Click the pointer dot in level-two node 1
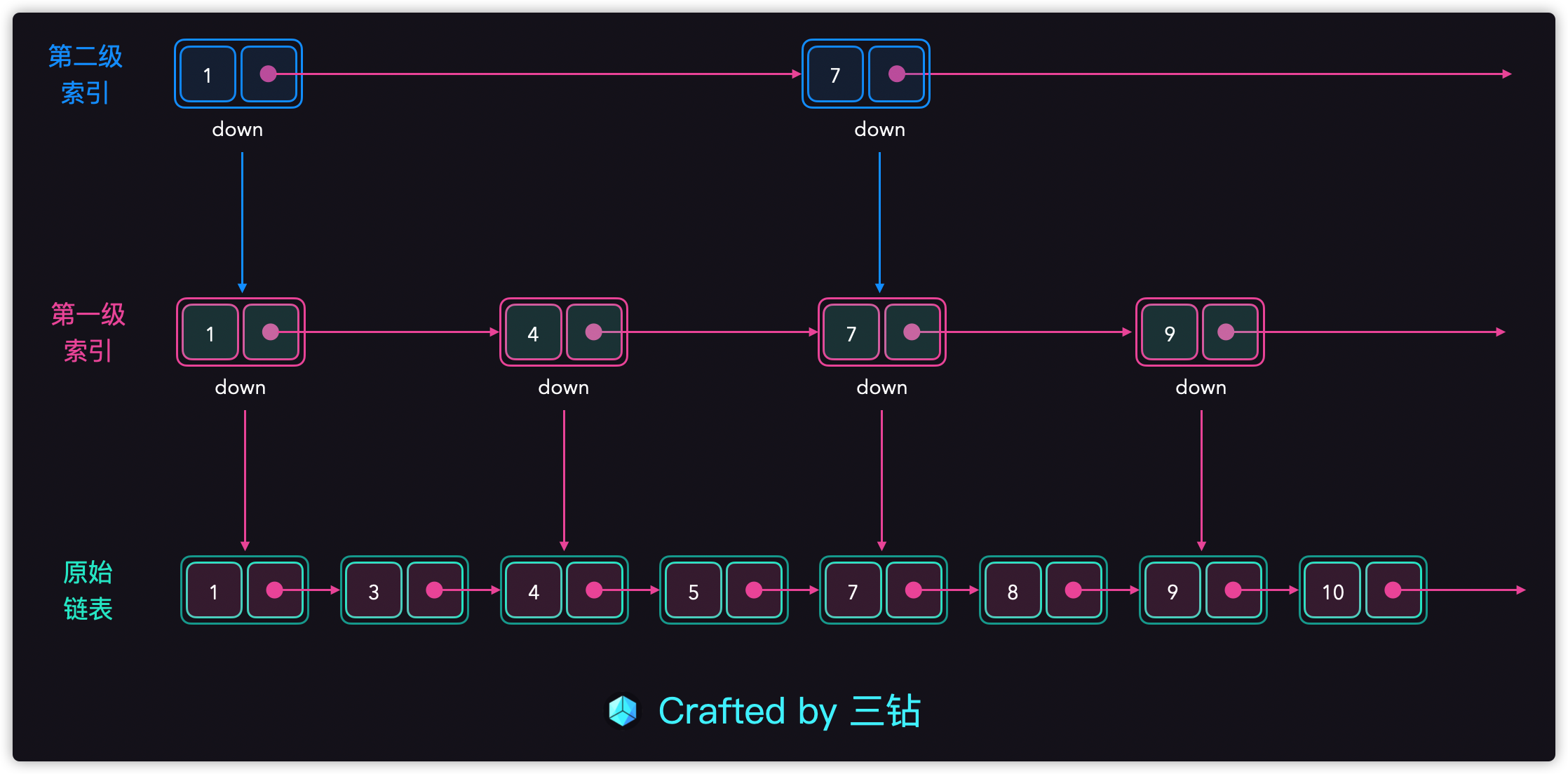The width and height of the screenshot is (1568, 774). pyautogui.click(x=268, y=74)
